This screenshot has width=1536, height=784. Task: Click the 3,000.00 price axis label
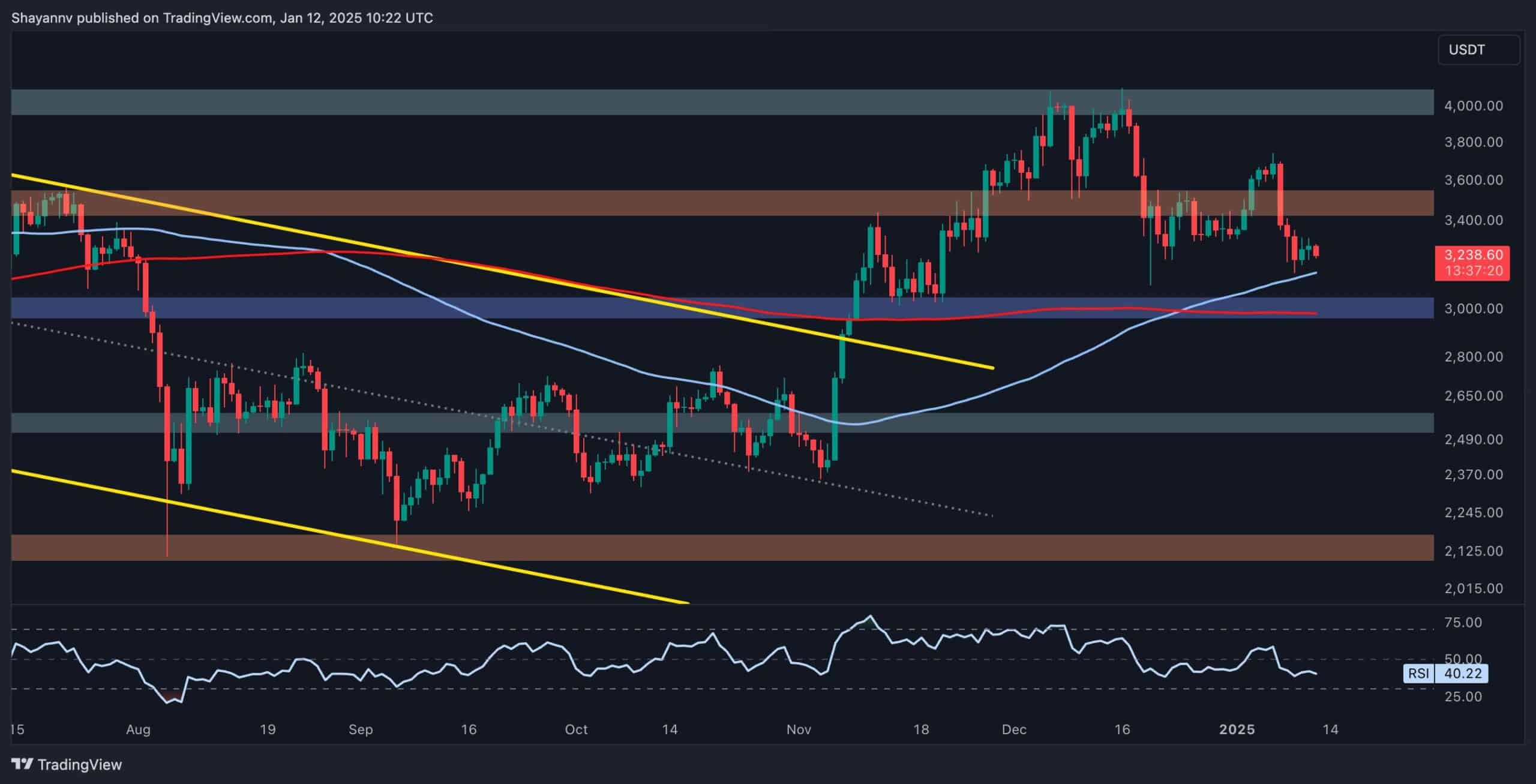[1473, 309]
